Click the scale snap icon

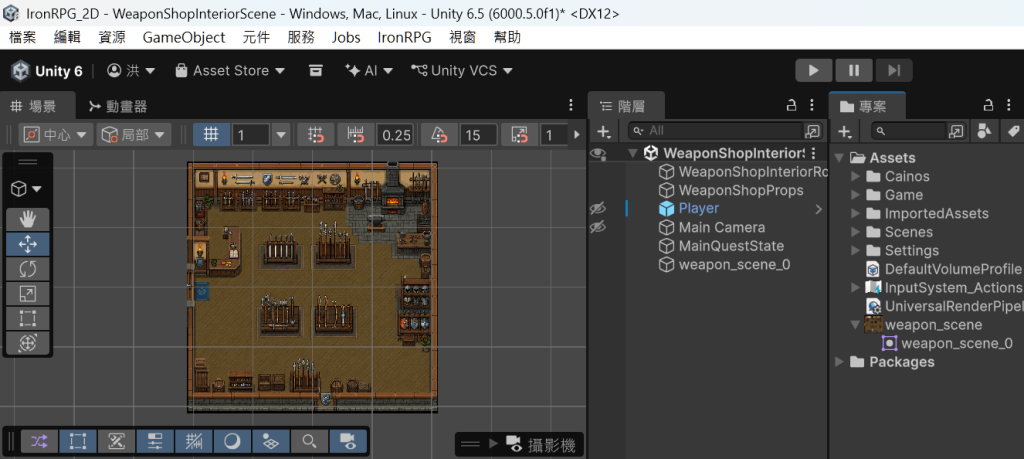pyautogui.click(x=520, y=135)
